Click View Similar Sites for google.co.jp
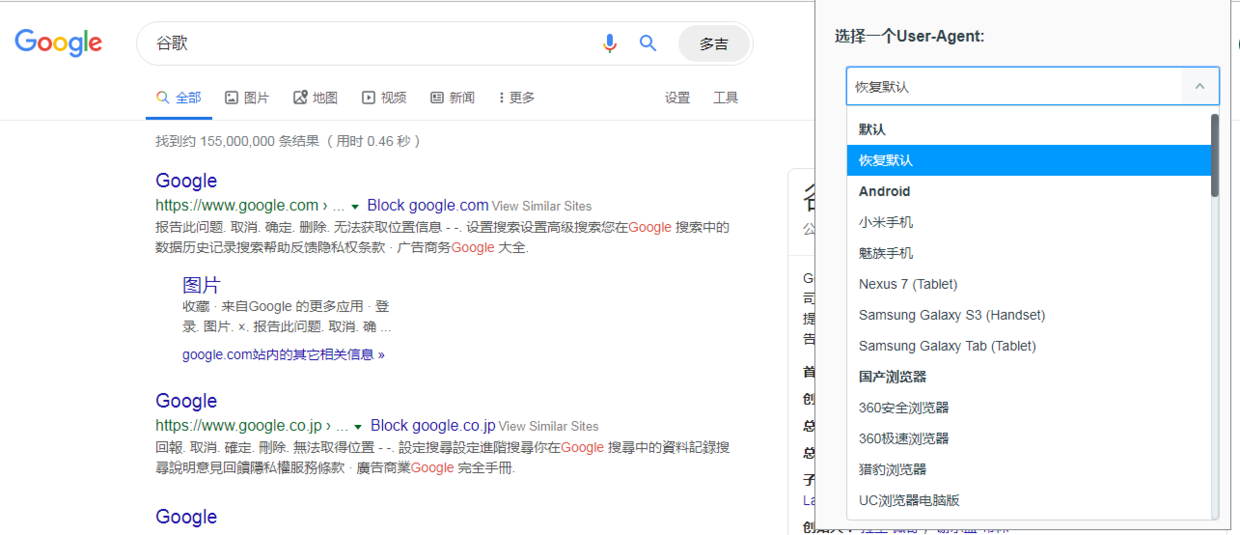This screenshot has width=1240, height=535. pos(549,426)
